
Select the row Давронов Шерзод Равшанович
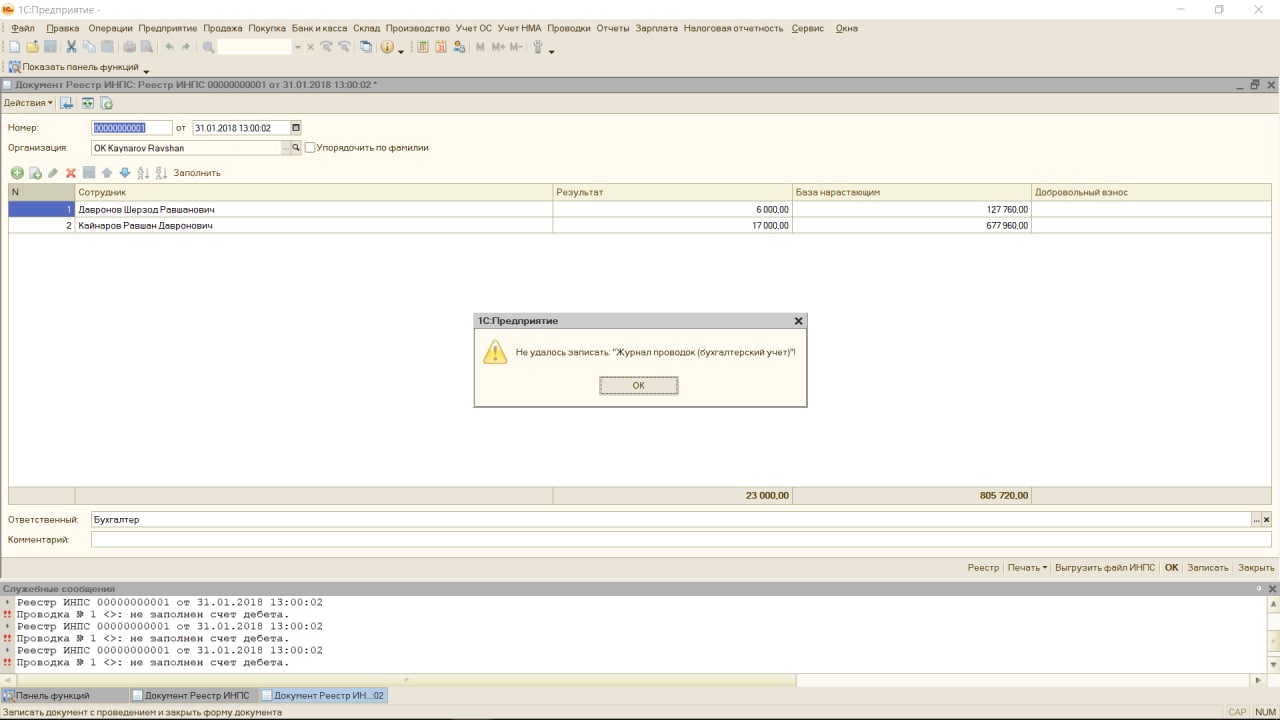(x=640, y=209)
